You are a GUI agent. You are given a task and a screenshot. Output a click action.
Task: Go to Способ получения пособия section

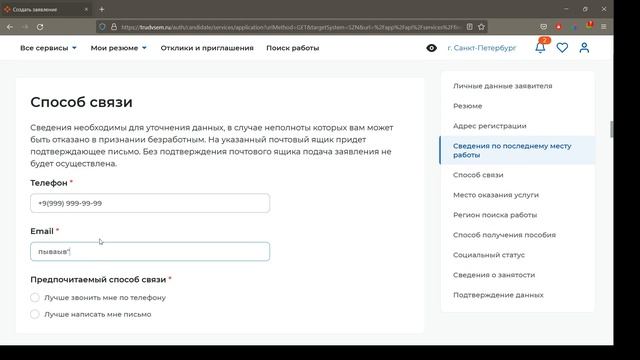pyautogui.click(x=504, y=235)
